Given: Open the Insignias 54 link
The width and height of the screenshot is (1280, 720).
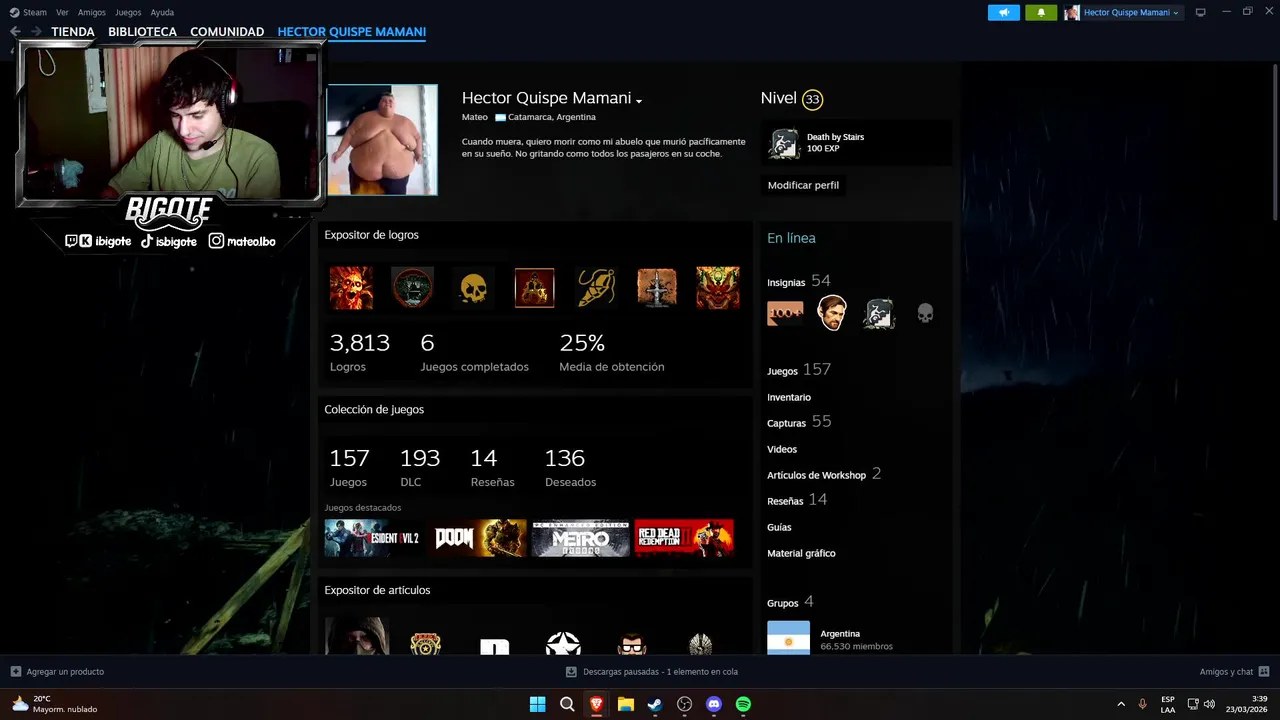Looking at the screenshot, I should pyautogui.click(x=799, y=281).
